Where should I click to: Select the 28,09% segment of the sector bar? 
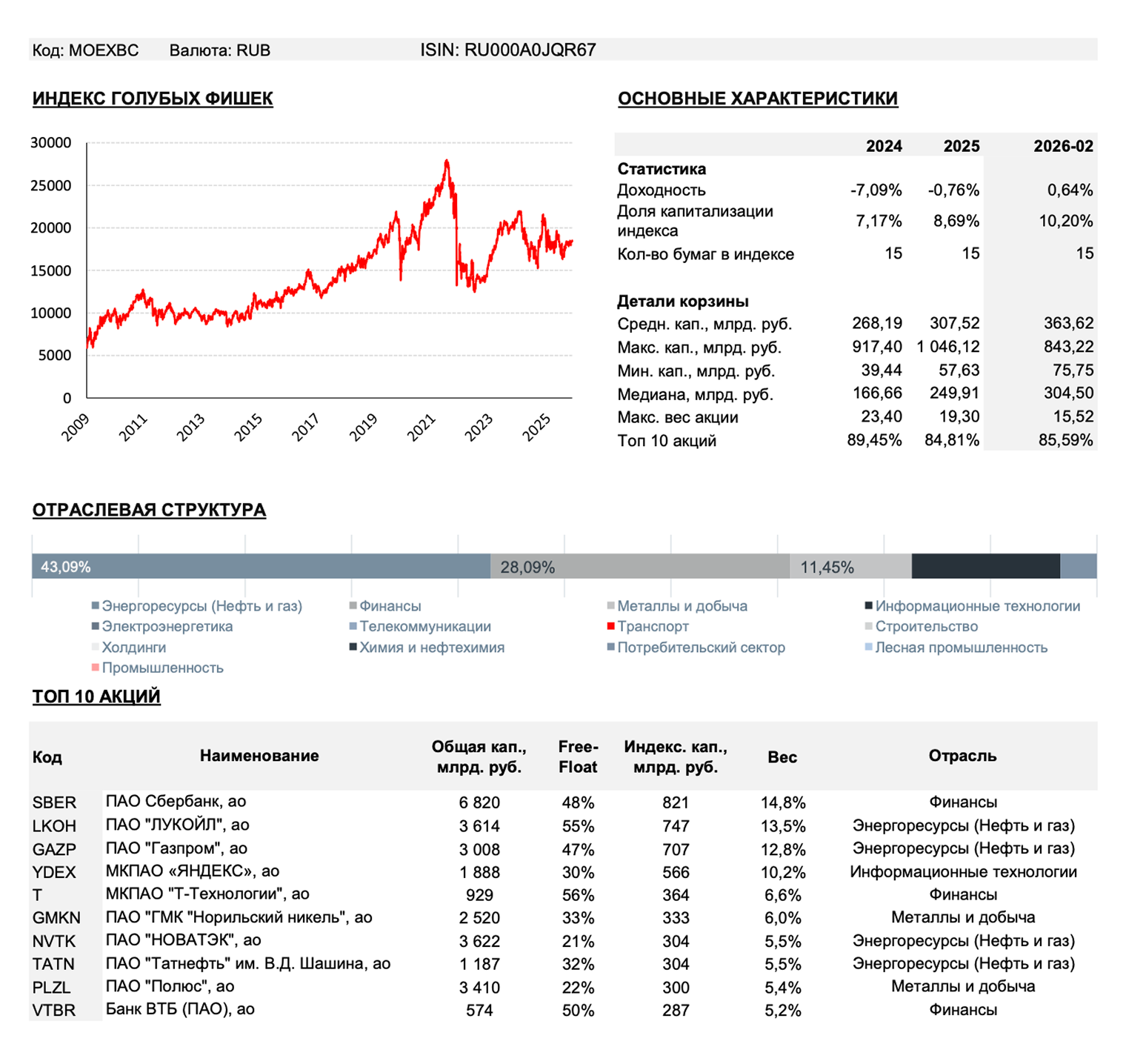640,567
